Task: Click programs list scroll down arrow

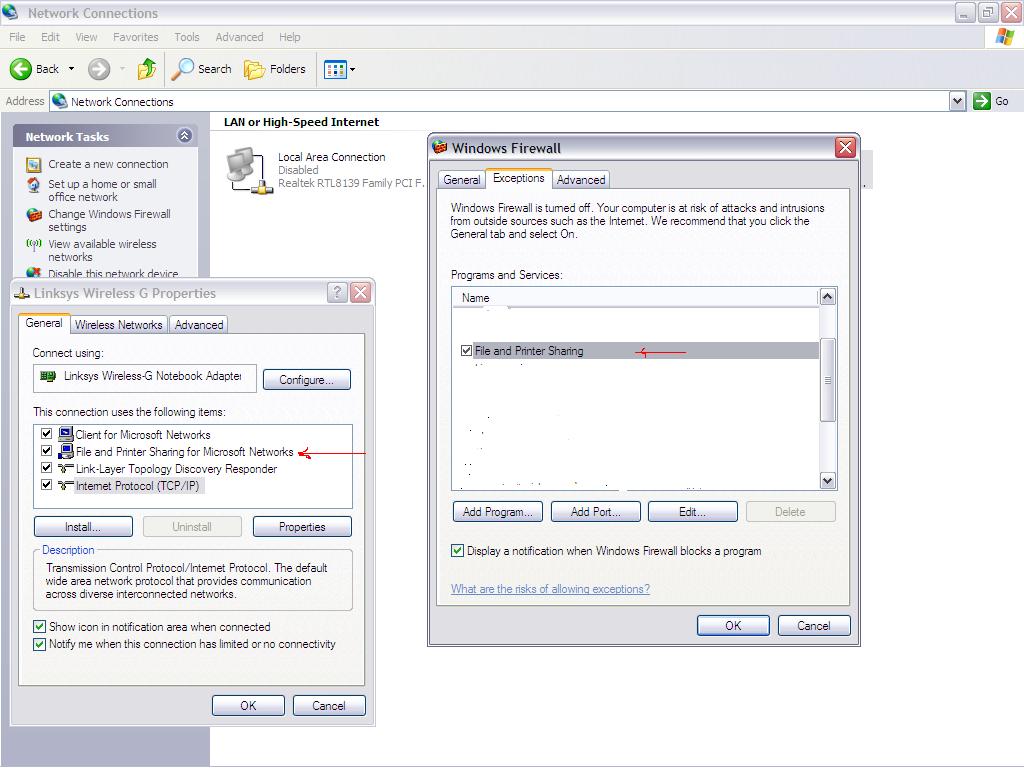Action: point(827,481)
